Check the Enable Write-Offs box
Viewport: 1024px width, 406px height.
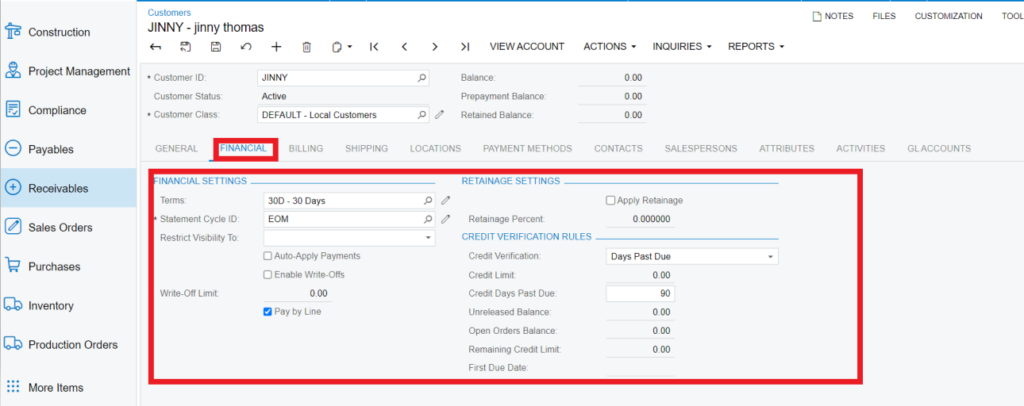pos(268,274)
